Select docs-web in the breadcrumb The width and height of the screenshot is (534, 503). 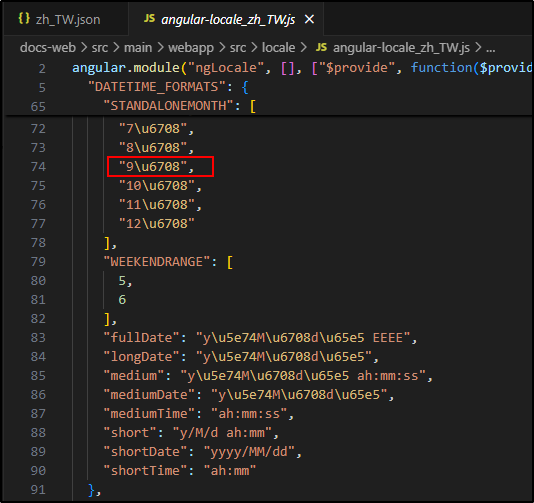(x=48, y=48)
